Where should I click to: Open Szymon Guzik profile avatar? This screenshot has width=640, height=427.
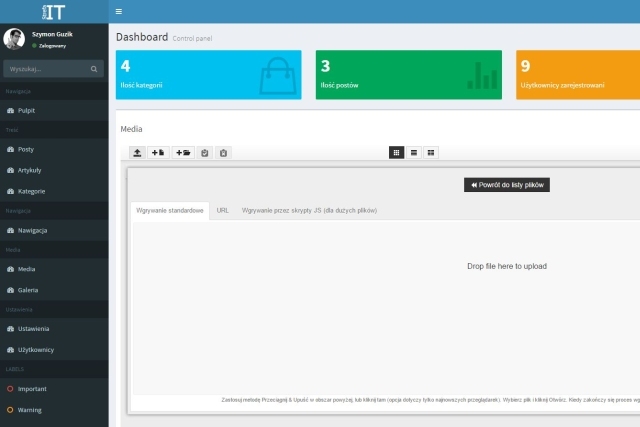pos(14,39)
